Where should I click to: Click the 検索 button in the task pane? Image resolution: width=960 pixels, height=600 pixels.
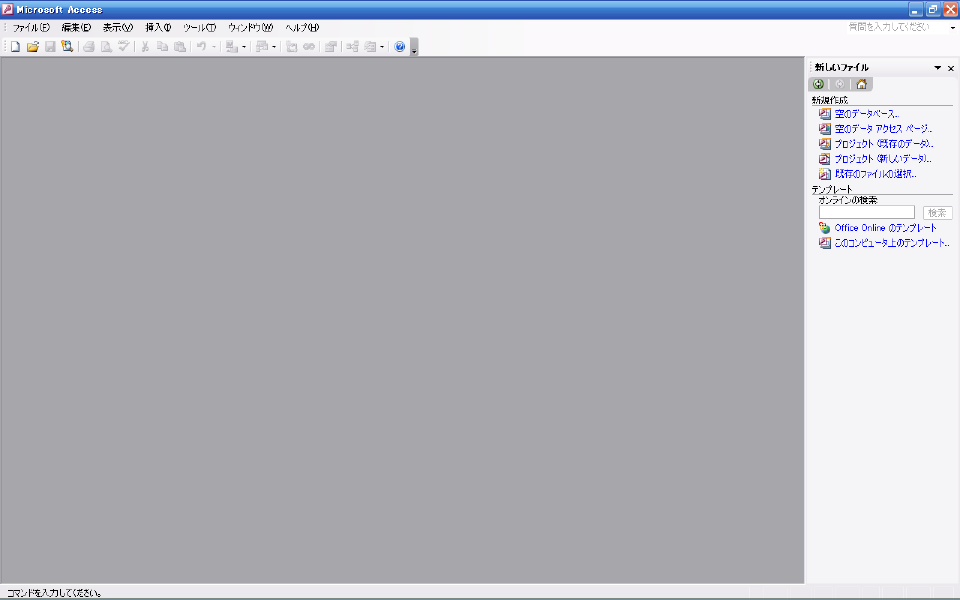(x=937, y=212)
